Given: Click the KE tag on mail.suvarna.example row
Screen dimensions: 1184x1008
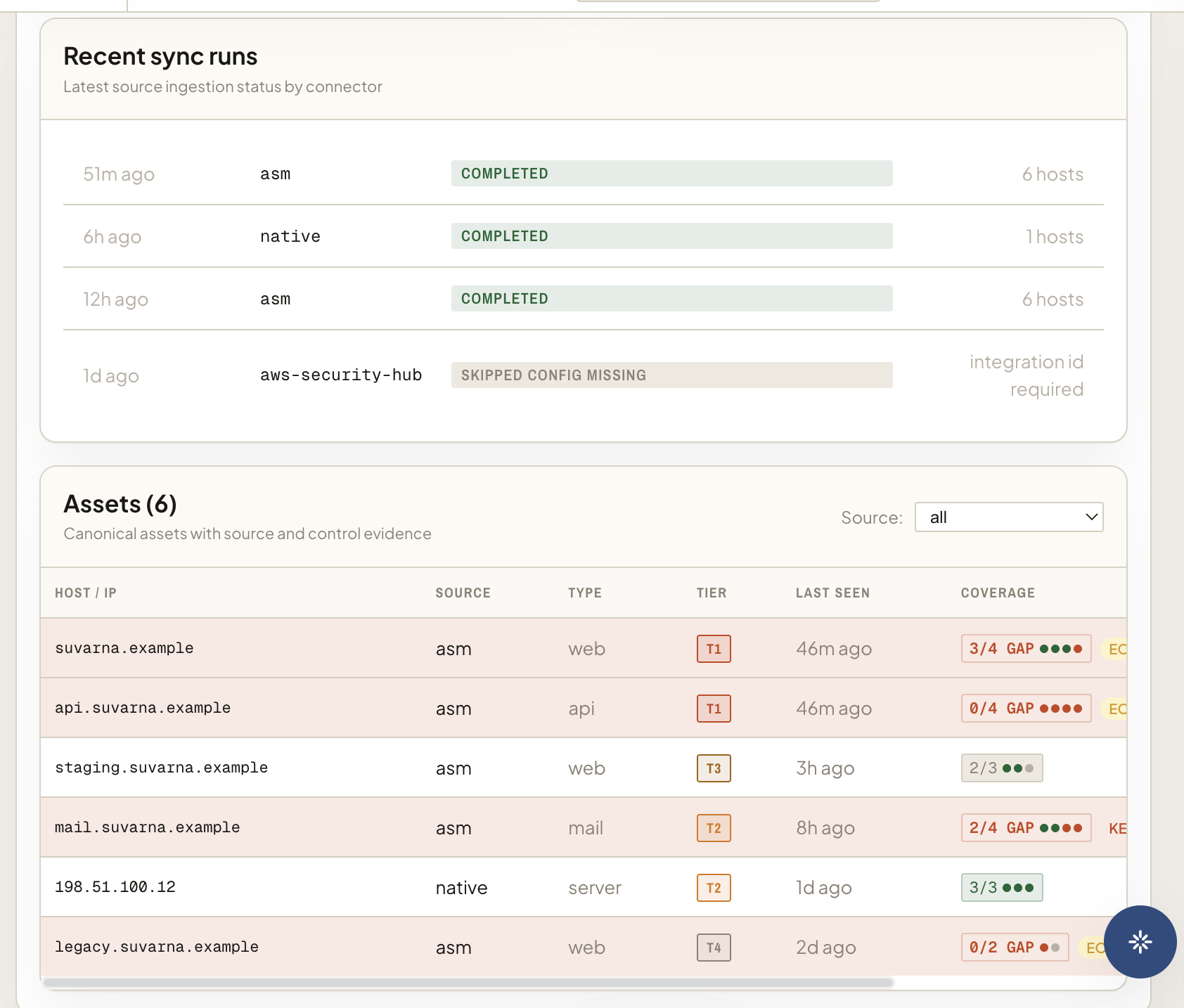Looking at the screenshot, I should tap(1117, 828).
